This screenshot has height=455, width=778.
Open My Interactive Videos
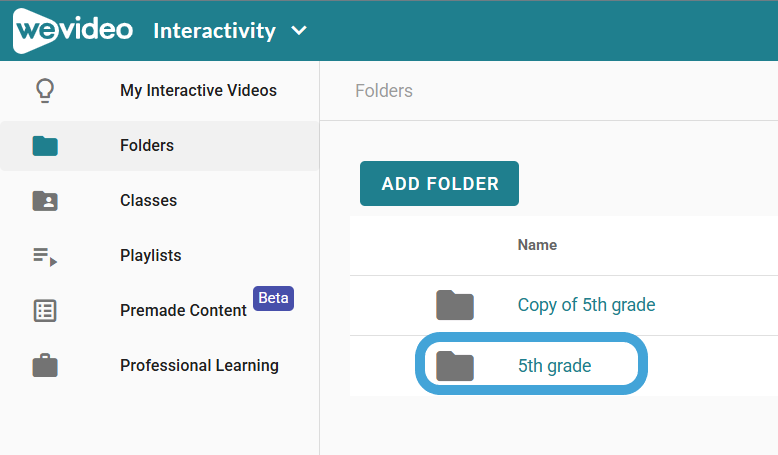[x=198, y=90]
